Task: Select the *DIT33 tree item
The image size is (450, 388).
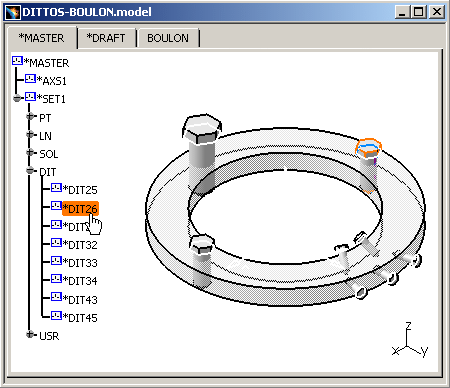Action: coord(80,263)
